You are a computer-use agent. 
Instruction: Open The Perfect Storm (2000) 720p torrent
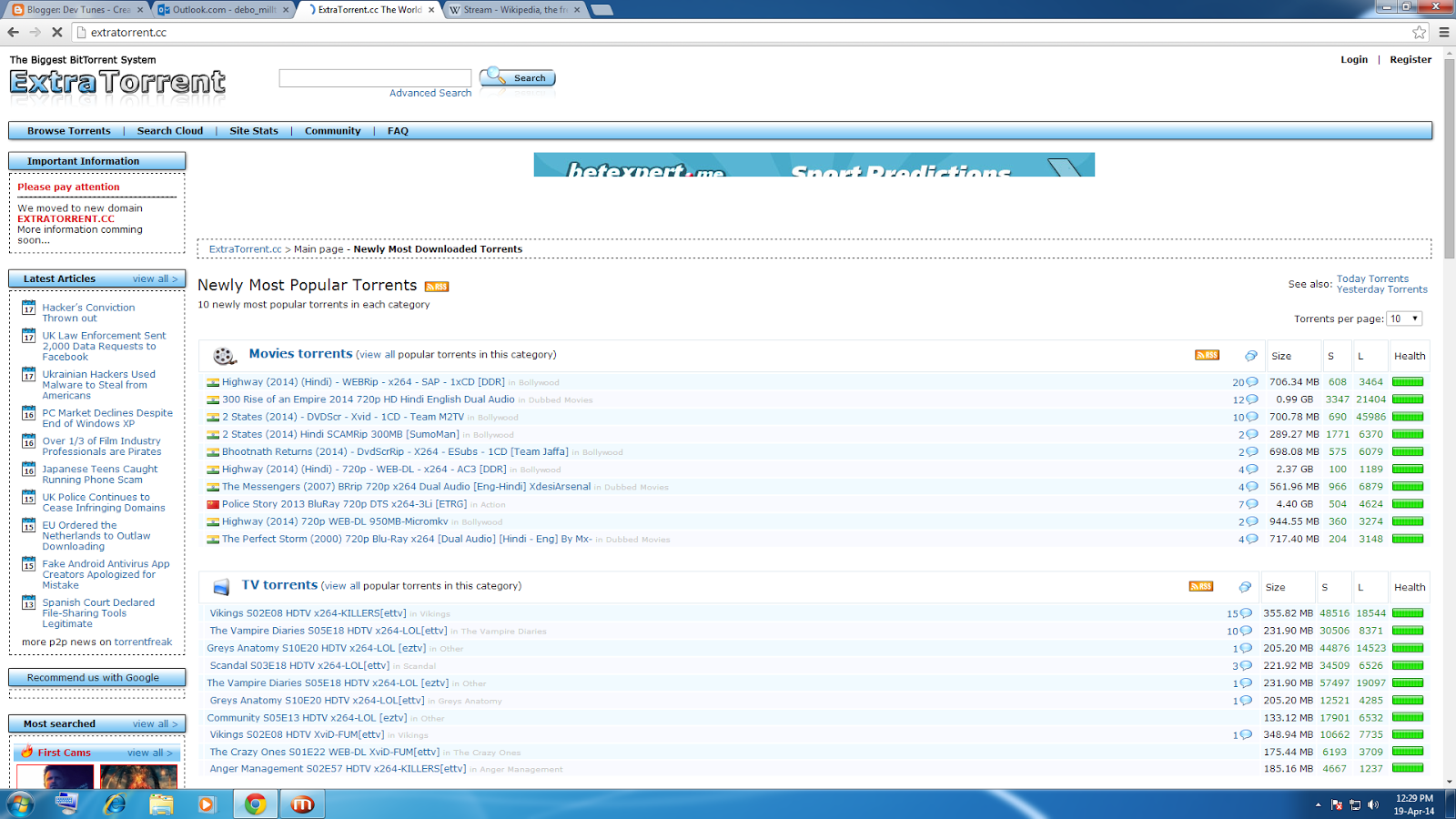[407, 539]
